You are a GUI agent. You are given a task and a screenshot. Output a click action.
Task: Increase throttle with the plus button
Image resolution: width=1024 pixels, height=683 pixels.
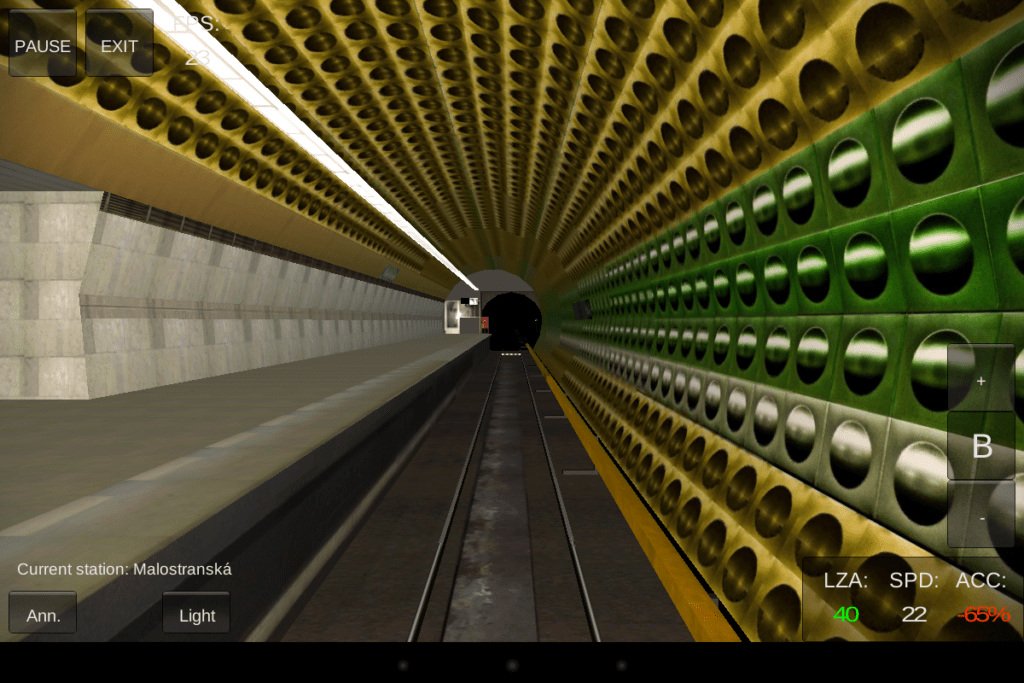[981, 378]
